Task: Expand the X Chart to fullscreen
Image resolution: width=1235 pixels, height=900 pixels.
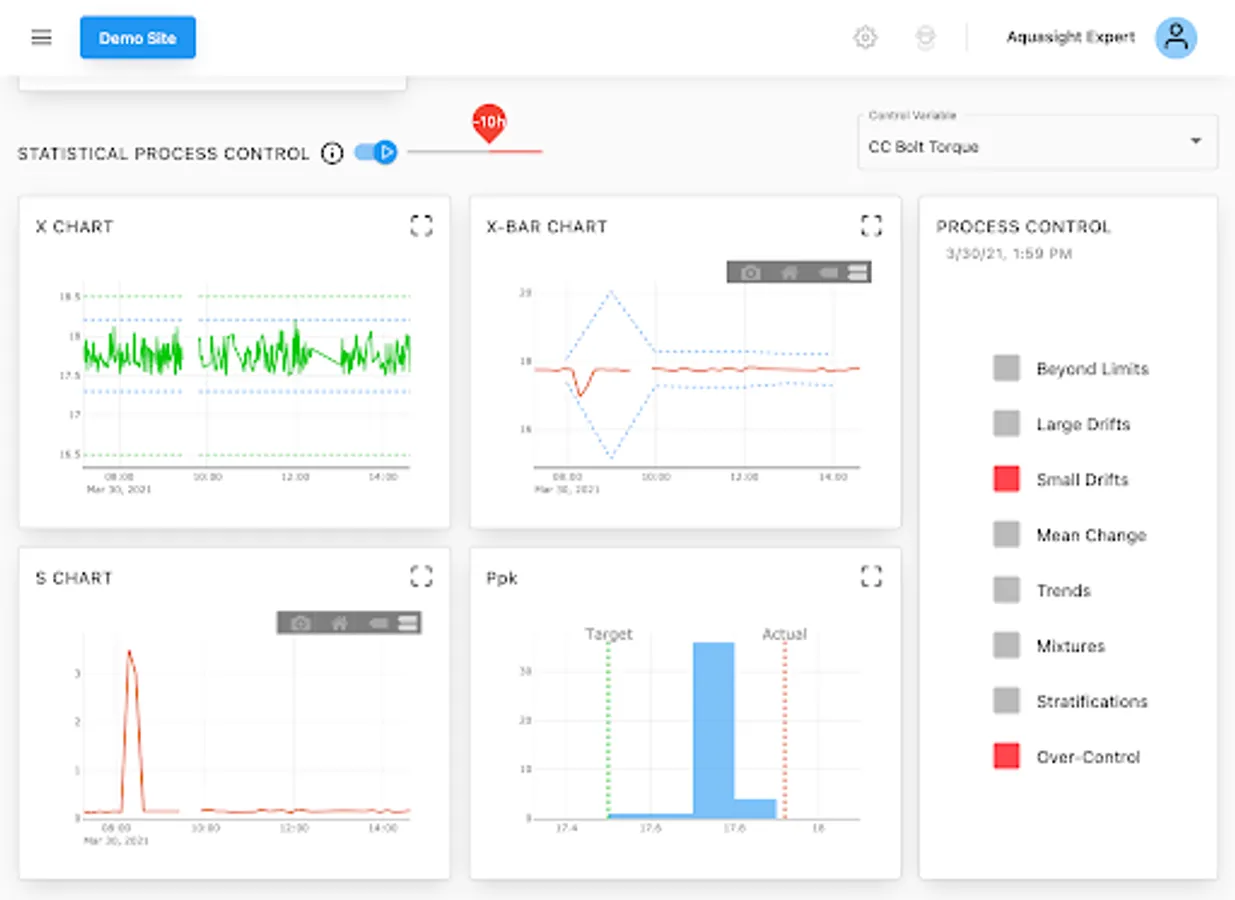Action: pyautogui.click(x=421, y=226)
